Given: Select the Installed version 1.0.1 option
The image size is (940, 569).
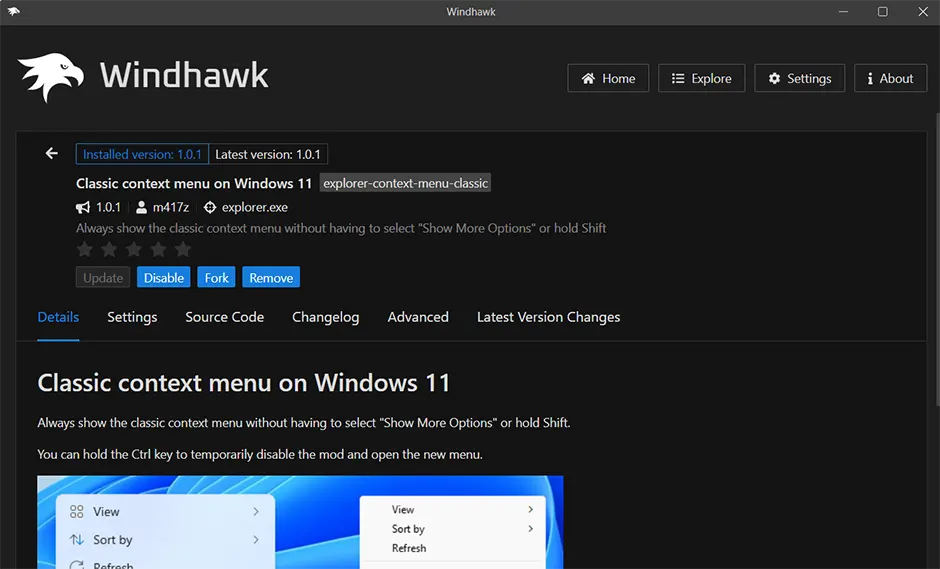Looking at the screenshot, I should [142, 154].
